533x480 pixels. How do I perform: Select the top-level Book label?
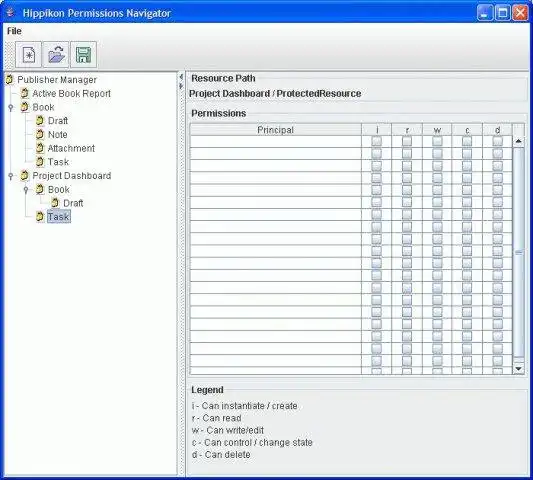[44, 107]
